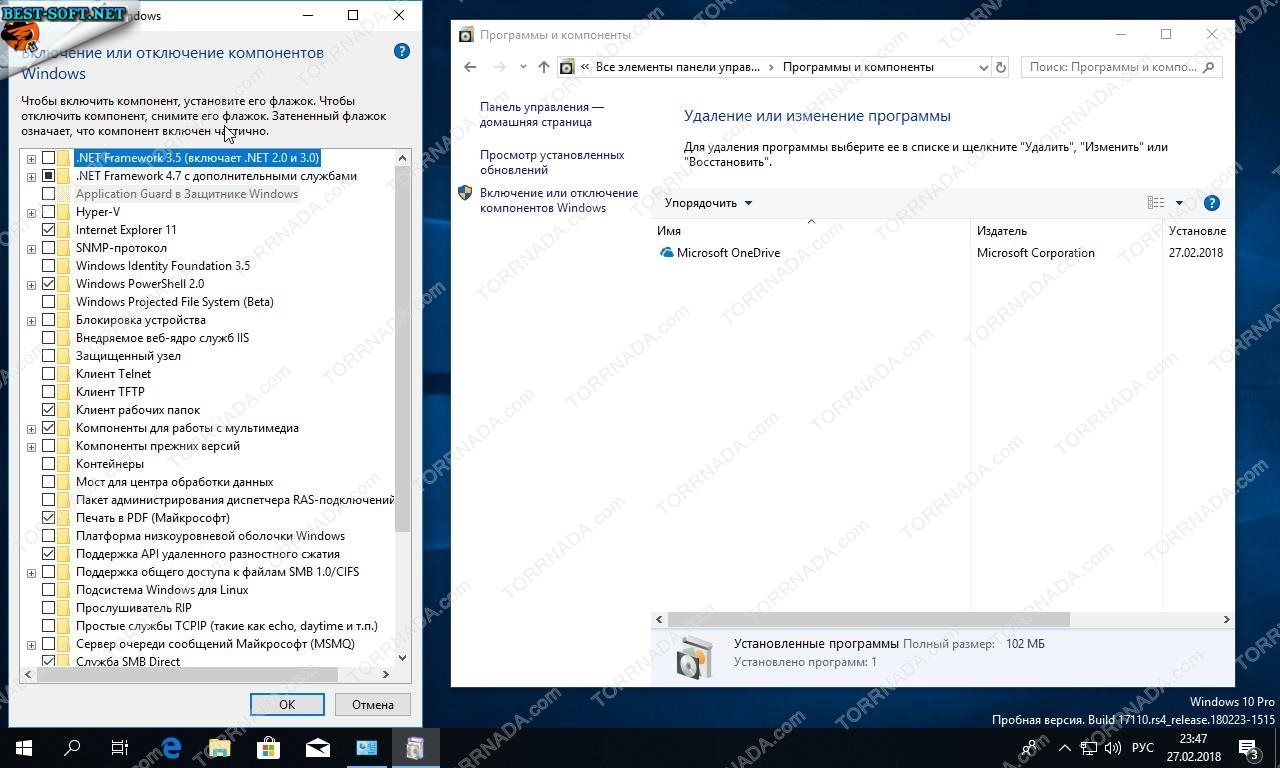
Task: Open network status icon in system tray
Action: pos(1089,748)
